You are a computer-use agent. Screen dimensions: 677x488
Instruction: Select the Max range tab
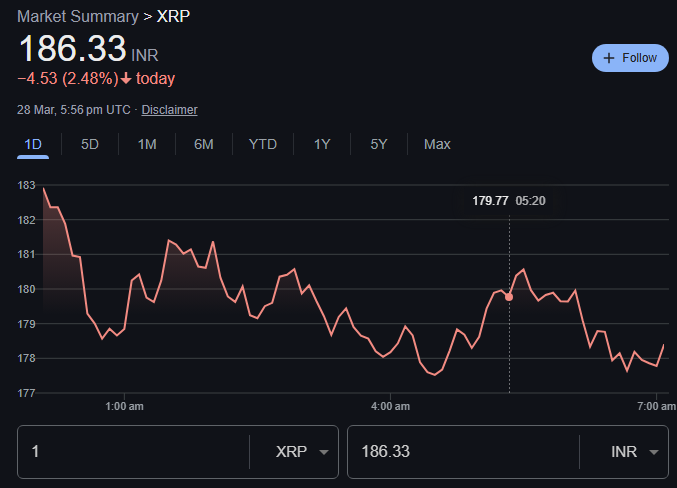click(x=437, y=144)
